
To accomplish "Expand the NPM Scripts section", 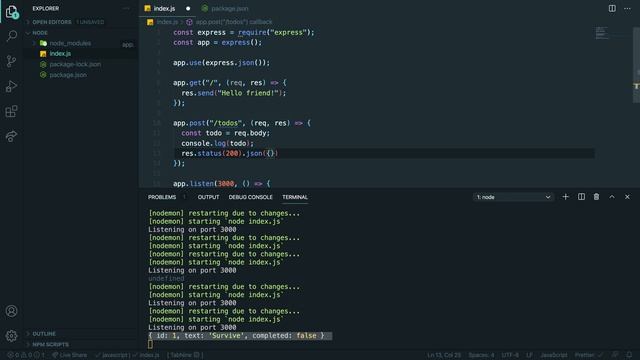I will 81,344.
